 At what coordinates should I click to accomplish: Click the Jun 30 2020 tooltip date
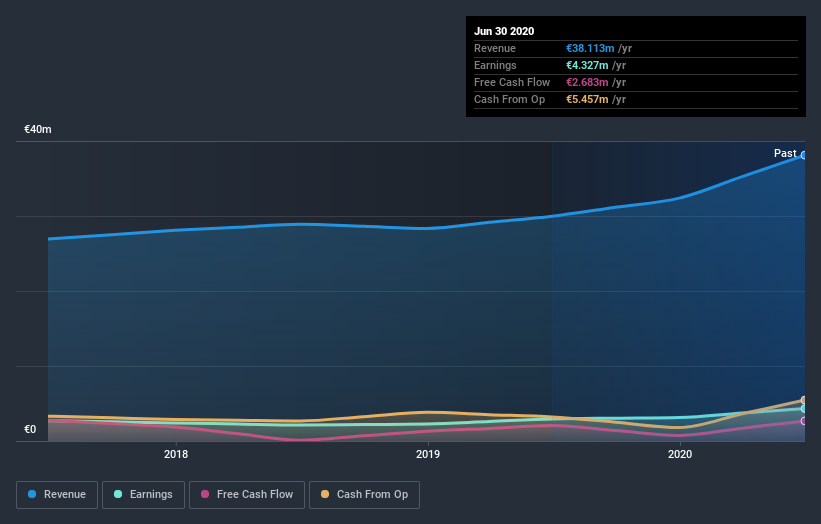504,31
